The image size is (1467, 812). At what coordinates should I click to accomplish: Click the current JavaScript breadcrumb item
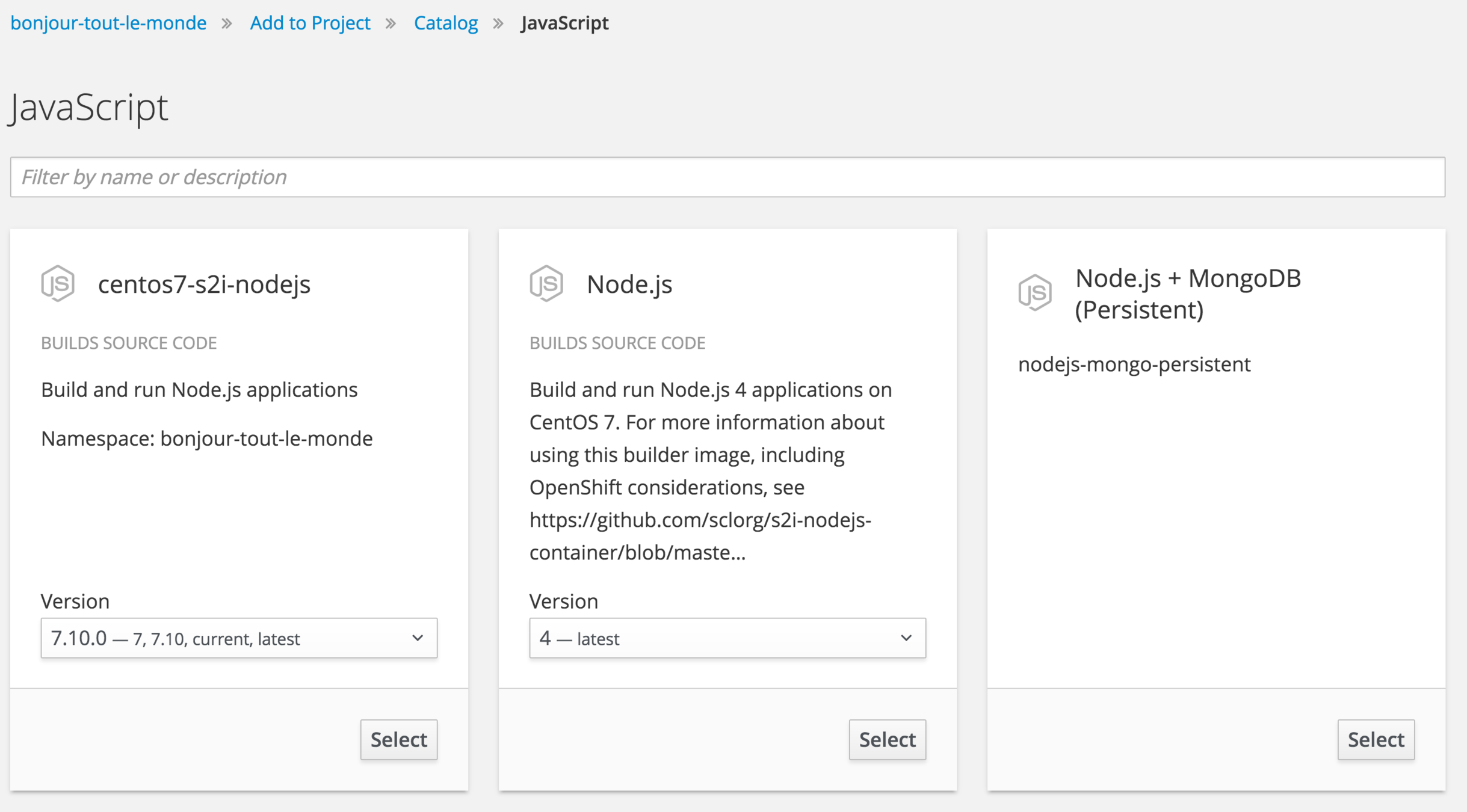(x=564, y=23)
